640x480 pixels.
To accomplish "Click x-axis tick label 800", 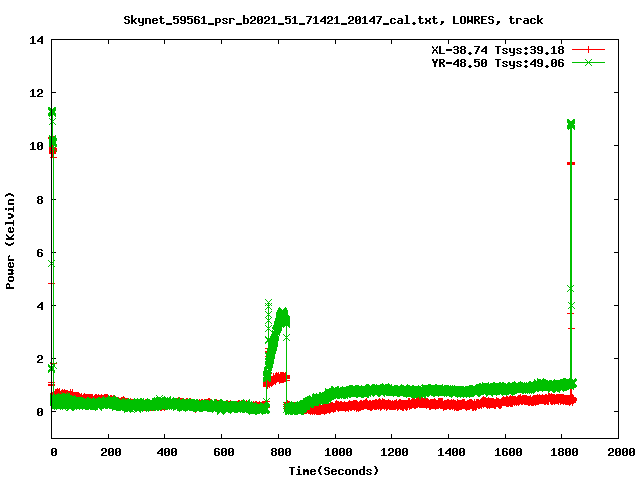I will coord(281,452).
